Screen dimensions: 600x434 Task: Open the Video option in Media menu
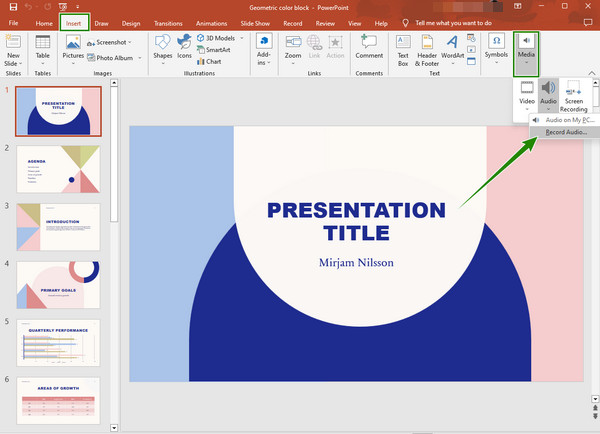[527, 96]
